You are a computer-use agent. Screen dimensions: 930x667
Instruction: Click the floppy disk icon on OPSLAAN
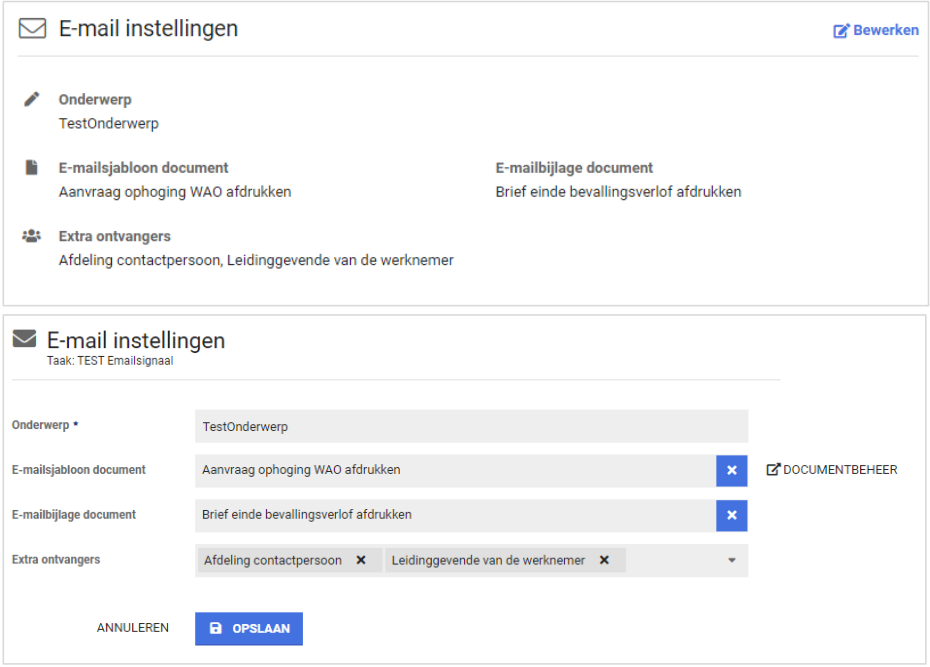click(216, 629)
